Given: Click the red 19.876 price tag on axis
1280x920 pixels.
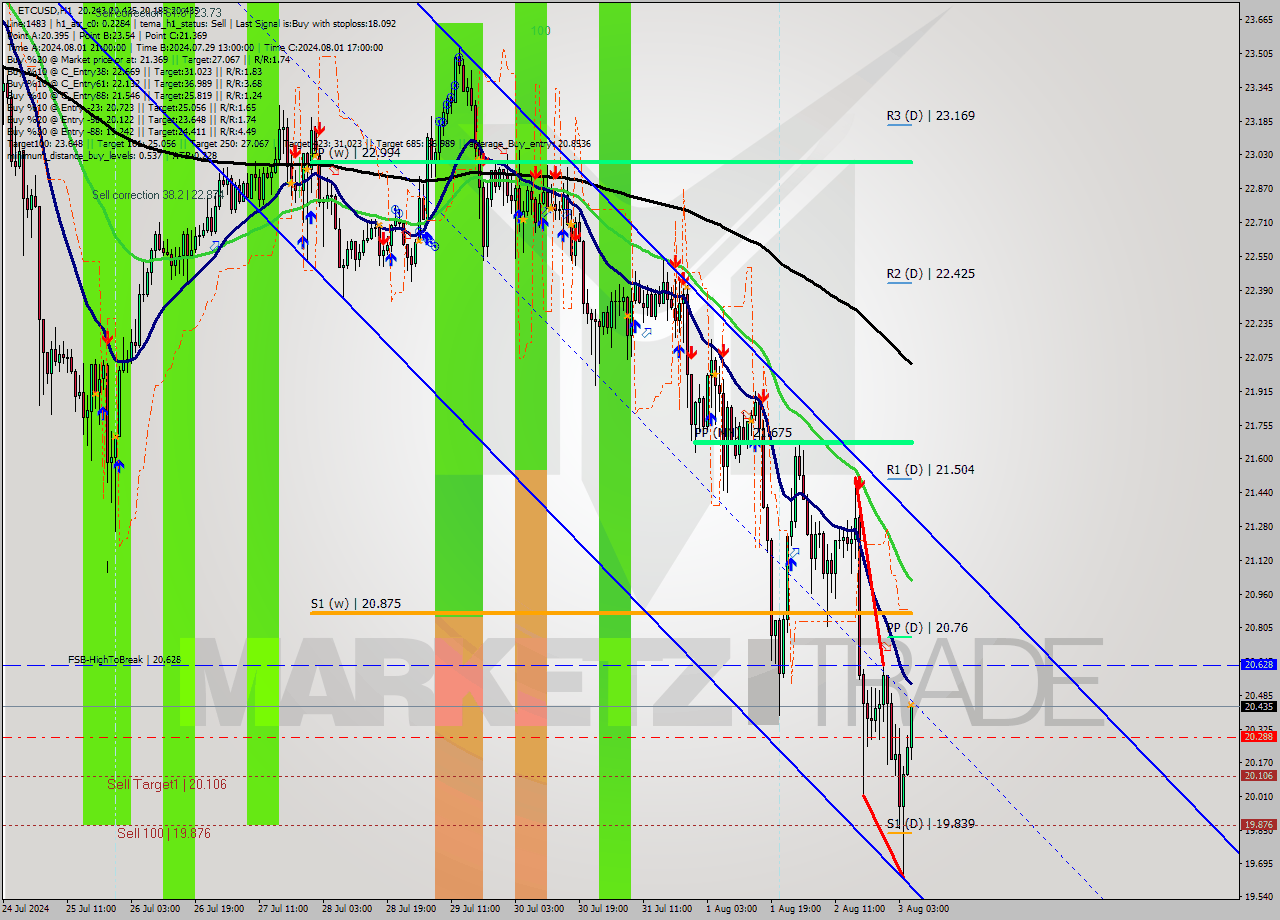Looking at the screenshot, I should (1258, 825).
